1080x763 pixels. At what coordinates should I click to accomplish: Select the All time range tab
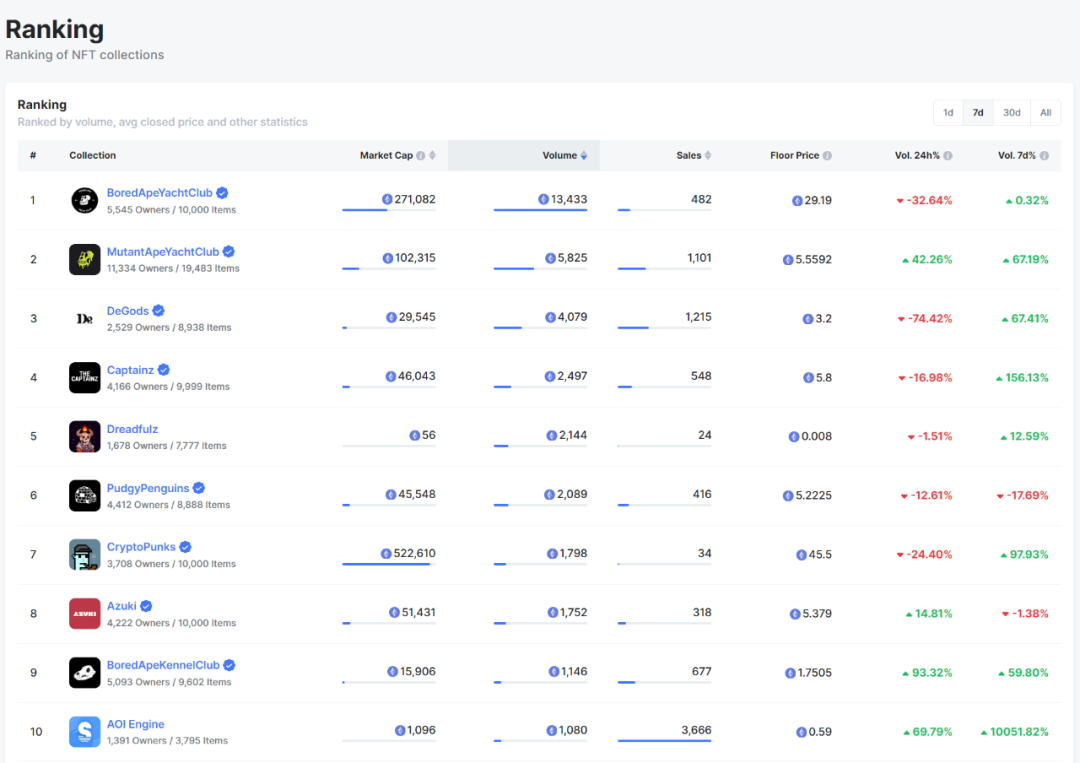(1046, 113)
